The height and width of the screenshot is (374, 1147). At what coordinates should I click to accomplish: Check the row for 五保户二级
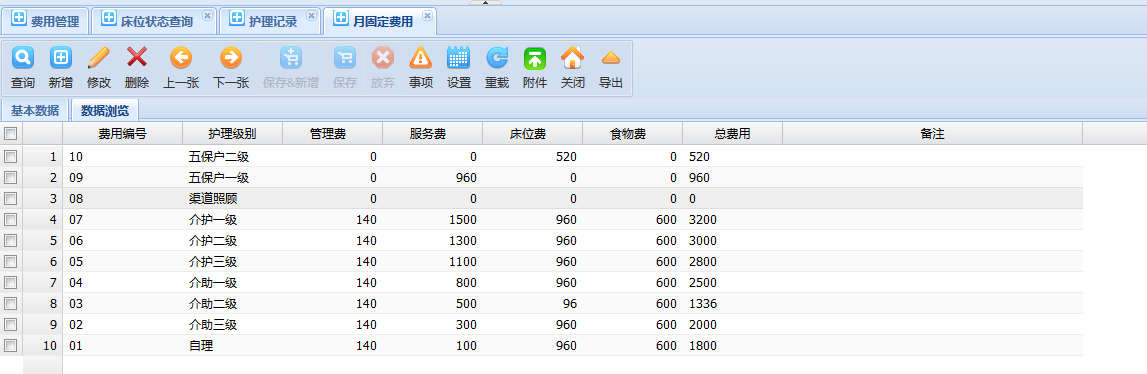(10, 156)
